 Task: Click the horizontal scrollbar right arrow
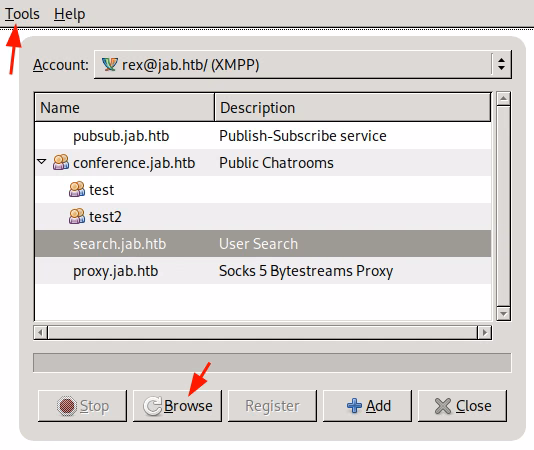click(484, 332)
